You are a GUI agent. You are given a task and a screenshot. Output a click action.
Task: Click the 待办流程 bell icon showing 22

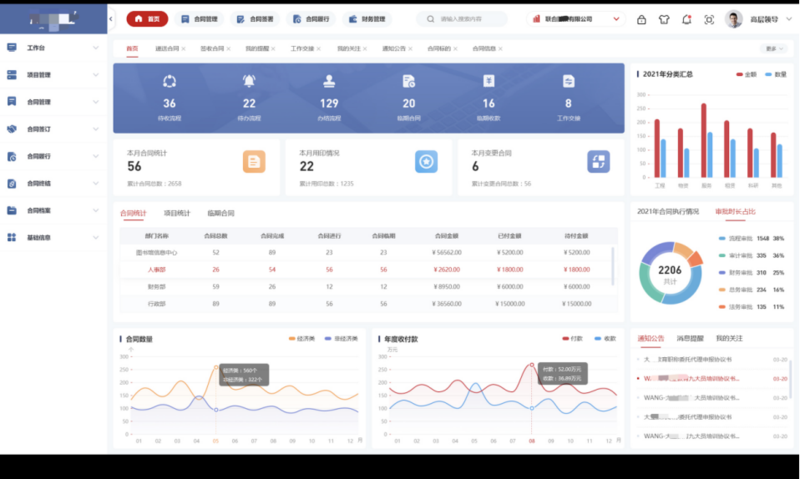coord(249,82)
